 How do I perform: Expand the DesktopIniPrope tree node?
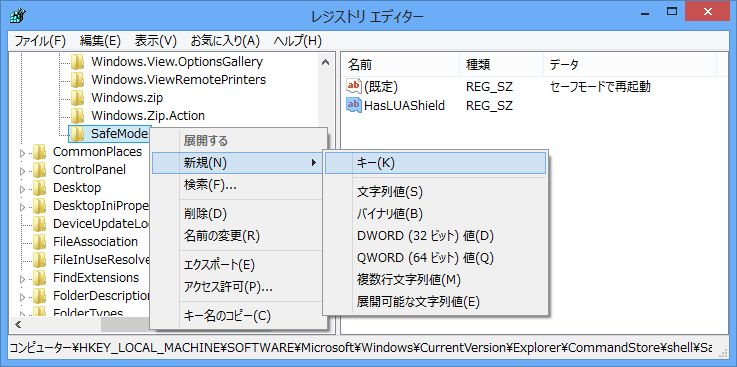tap(23, 207)
